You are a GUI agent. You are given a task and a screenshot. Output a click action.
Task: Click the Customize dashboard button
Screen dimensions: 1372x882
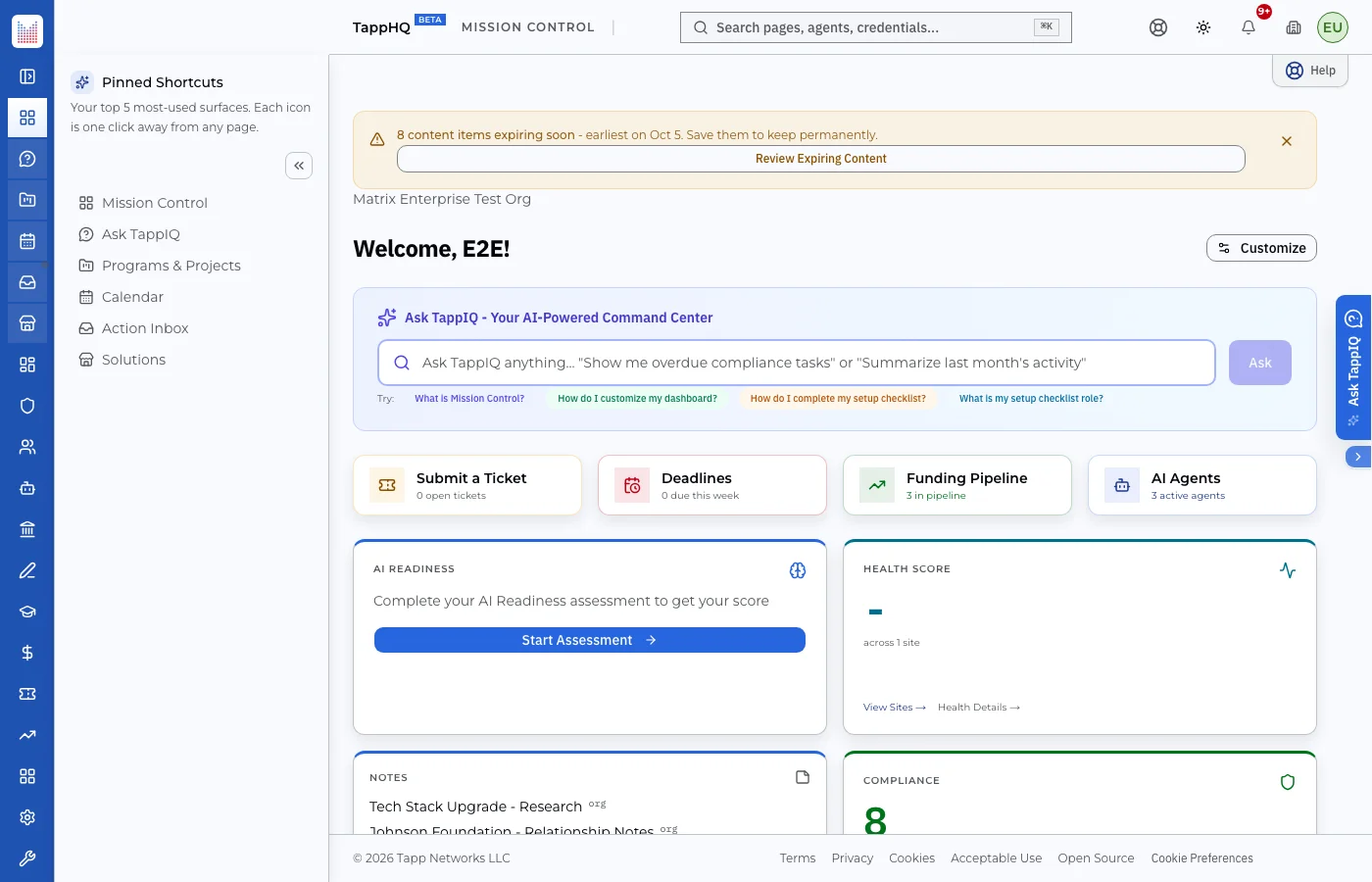(x=1261, y=248)
